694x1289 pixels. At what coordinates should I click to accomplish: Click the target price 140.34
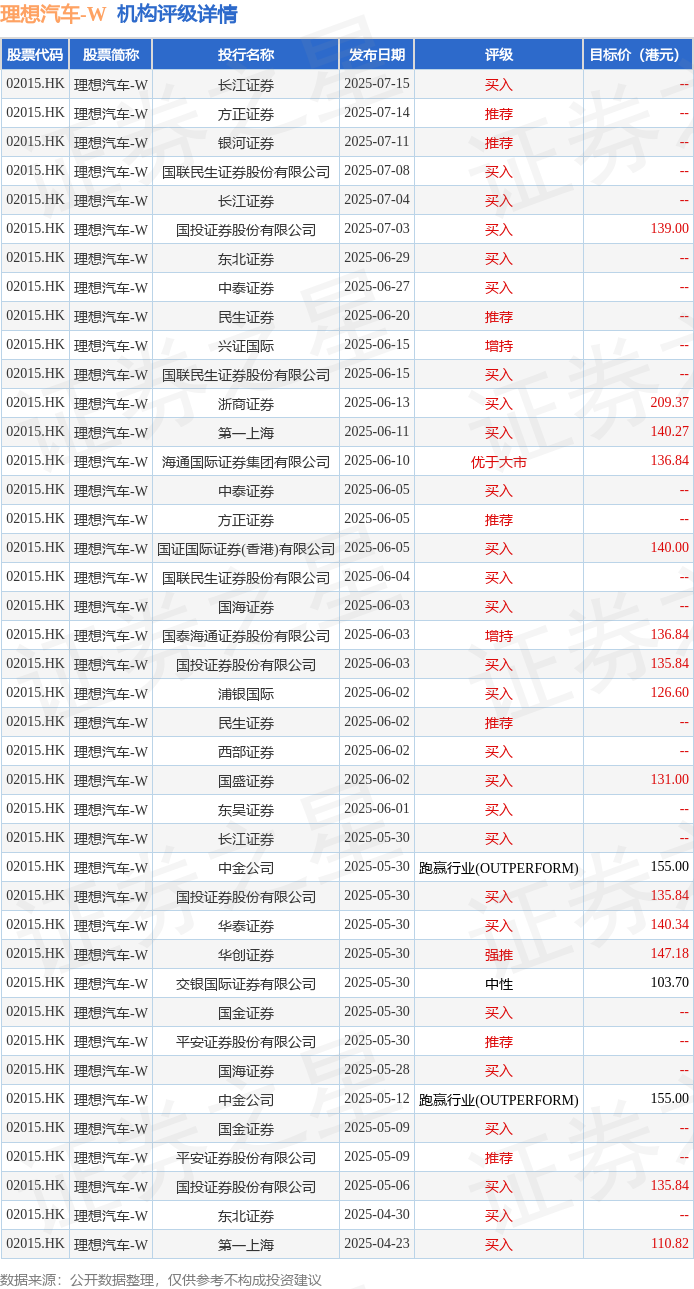click(x=669, y=925)
